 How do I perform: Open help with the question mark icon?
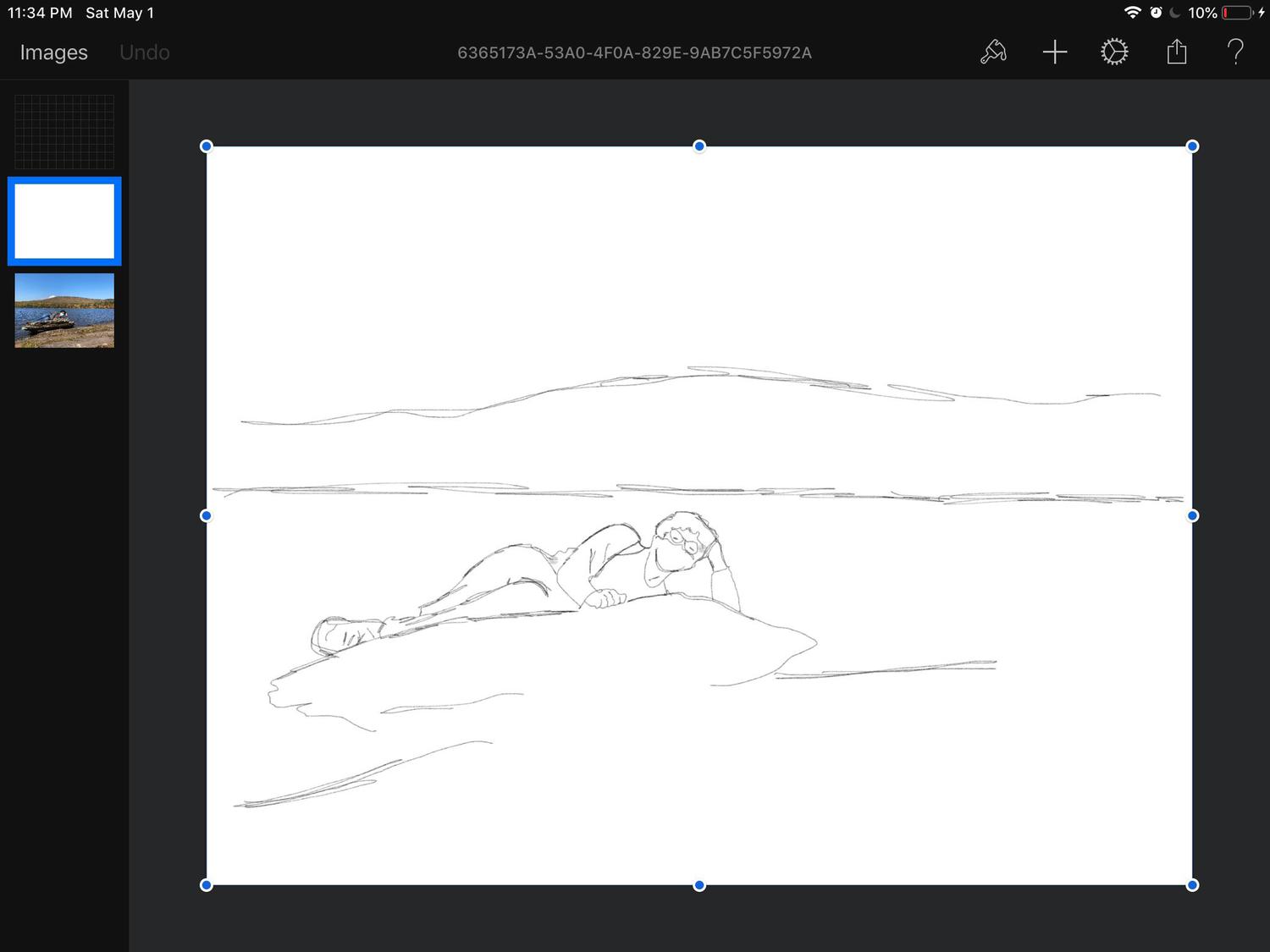point(1235,52)
